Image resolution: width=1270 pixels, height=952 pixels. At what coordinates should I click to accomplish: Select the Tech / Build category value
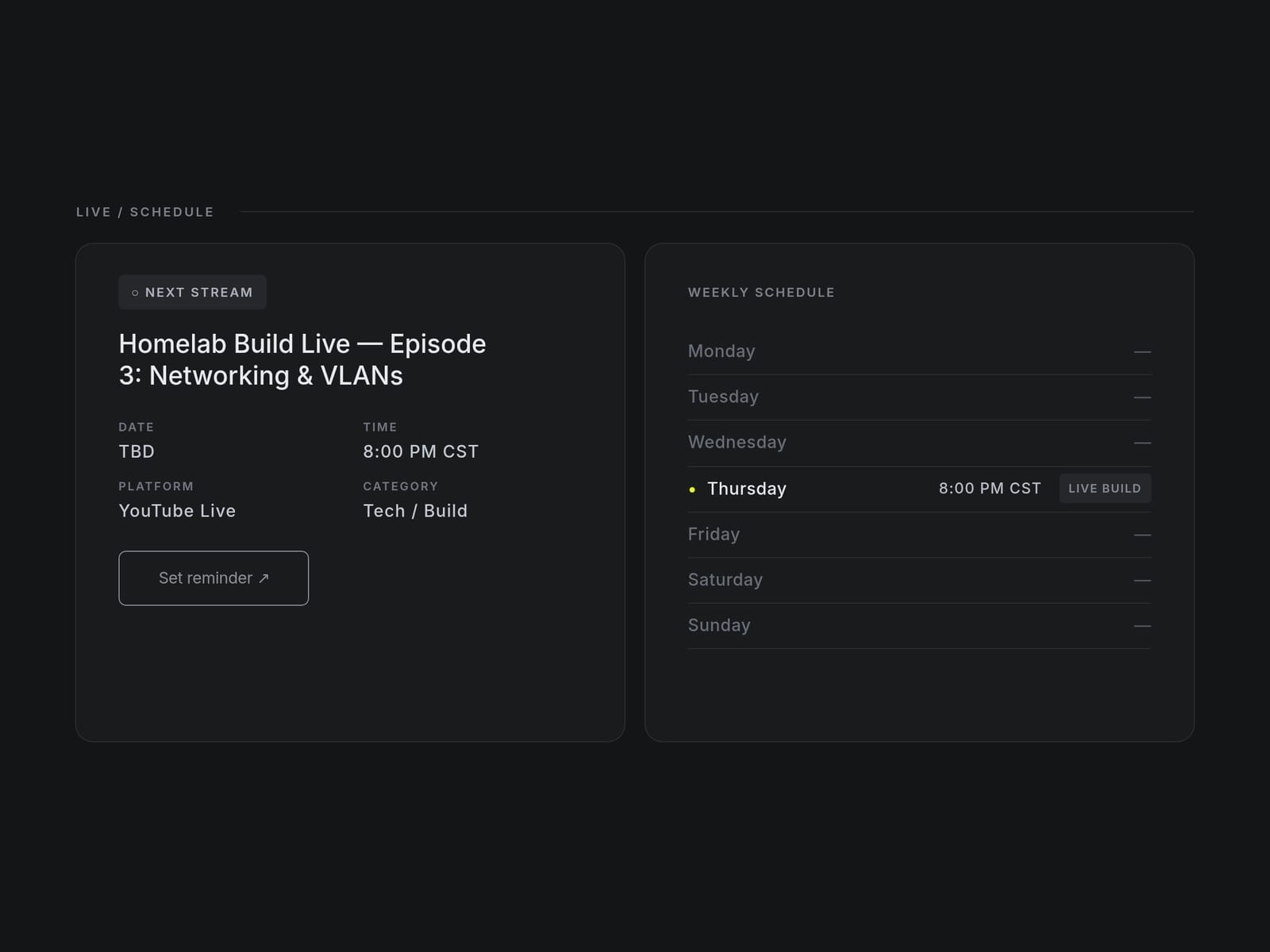[x=415, y=511]
